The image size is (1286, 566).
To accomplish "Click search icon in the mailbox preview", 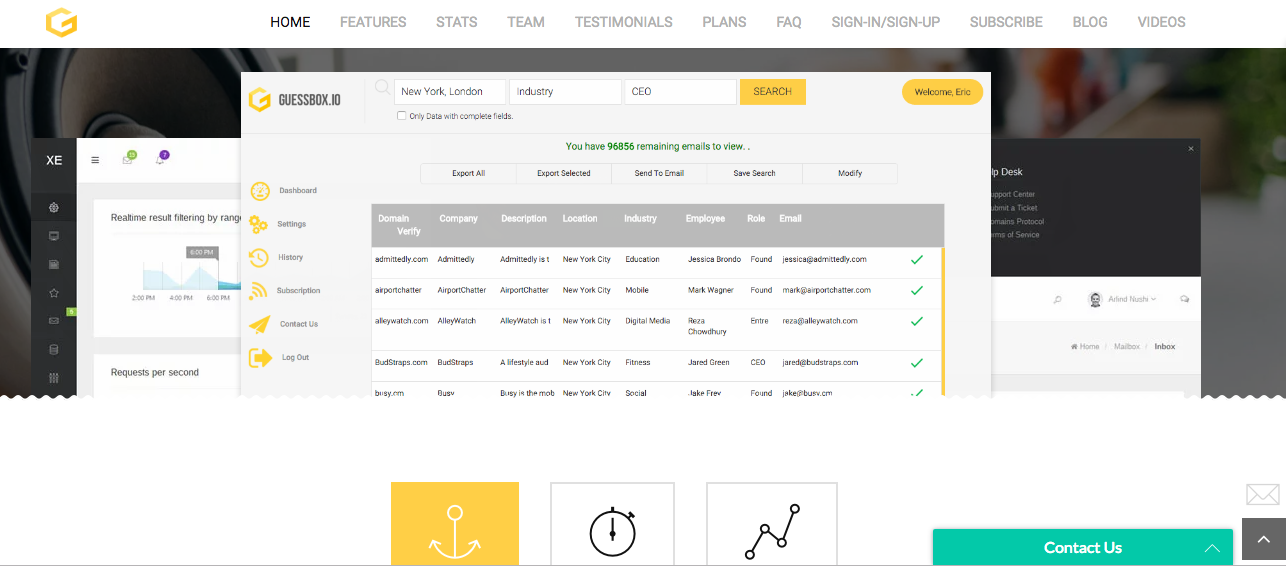I will pos(1057,299).
